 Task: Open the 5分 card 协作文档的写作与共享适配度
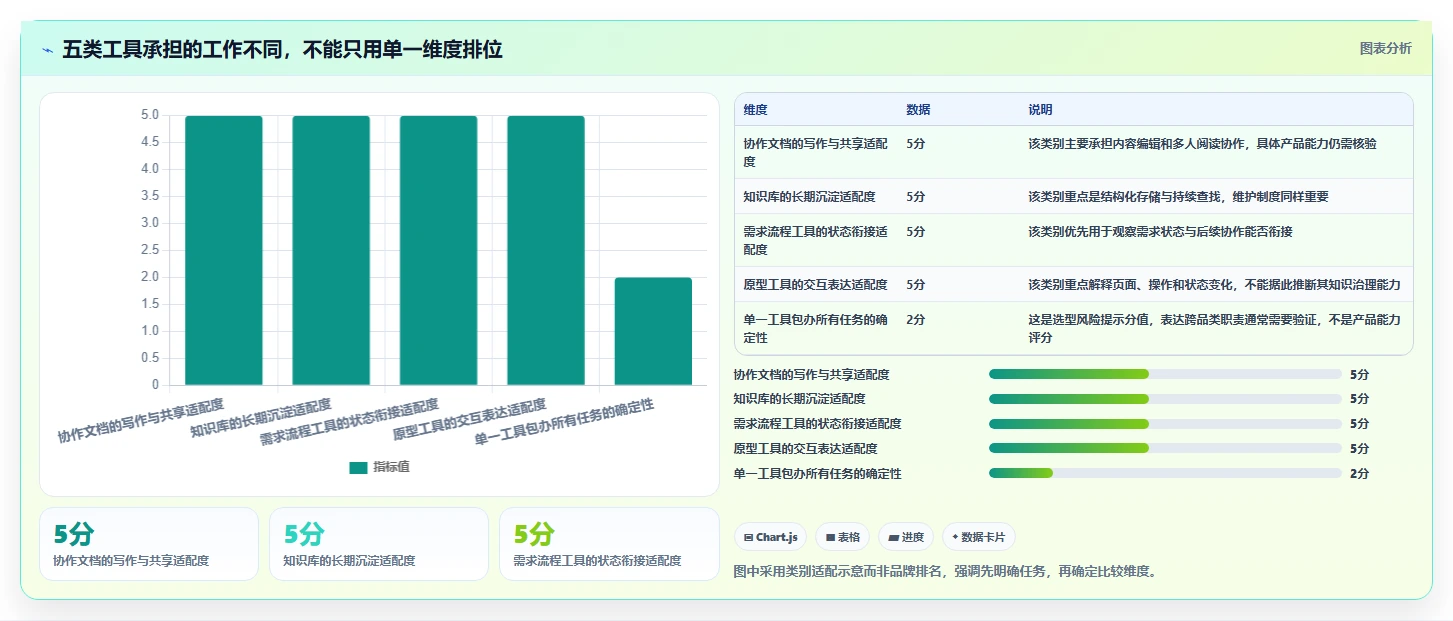[x=149, y=544]
